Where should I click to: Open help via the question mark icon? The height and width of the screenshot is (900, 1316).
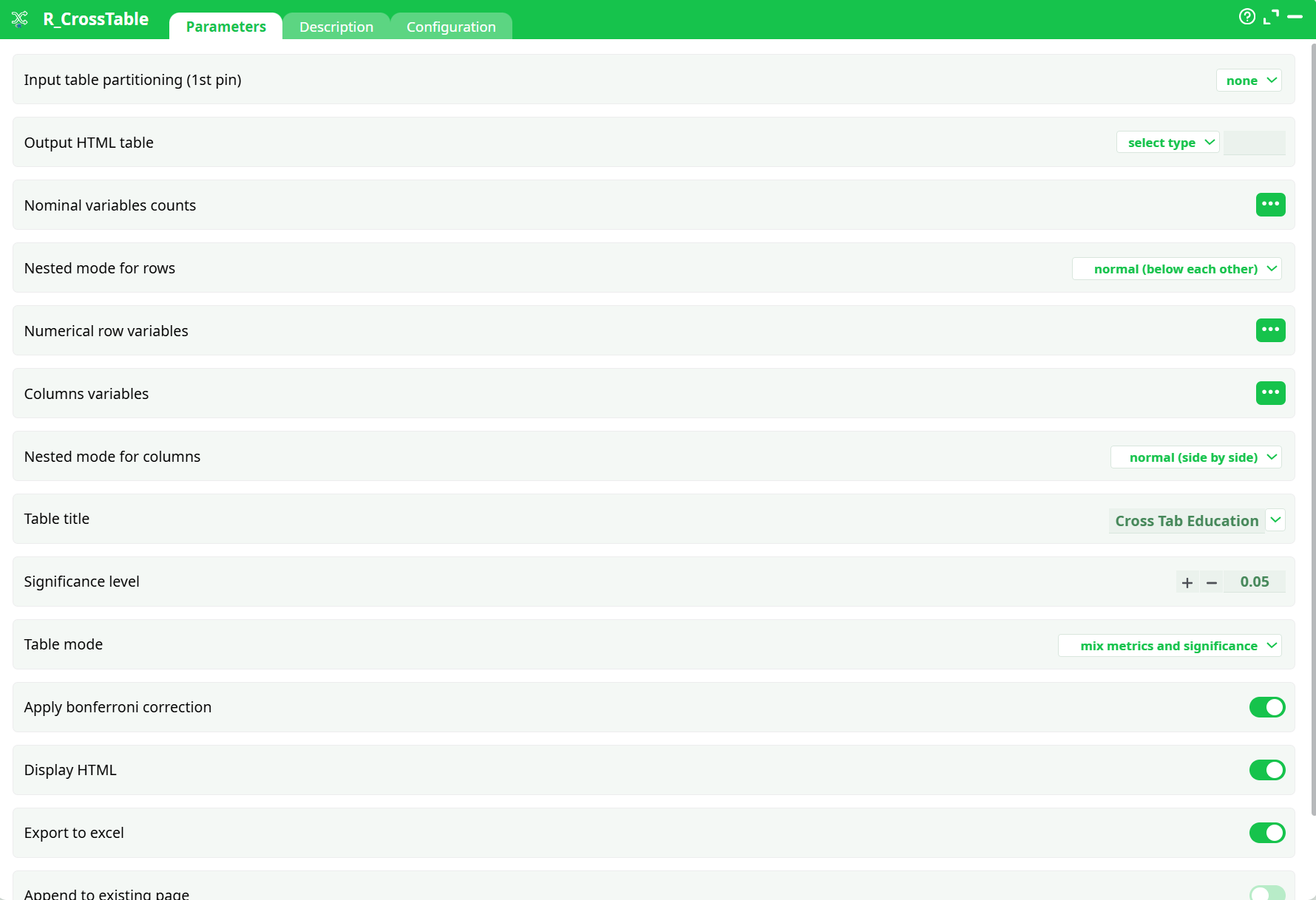[1247, 16]
